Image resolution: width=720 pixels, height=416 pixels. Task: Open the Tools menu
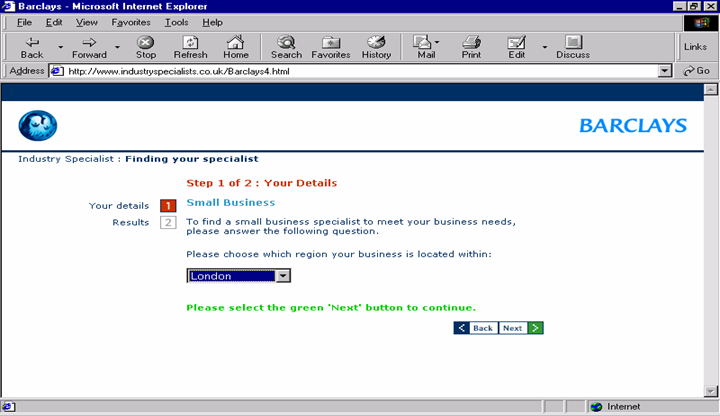[x=176, y=22]
